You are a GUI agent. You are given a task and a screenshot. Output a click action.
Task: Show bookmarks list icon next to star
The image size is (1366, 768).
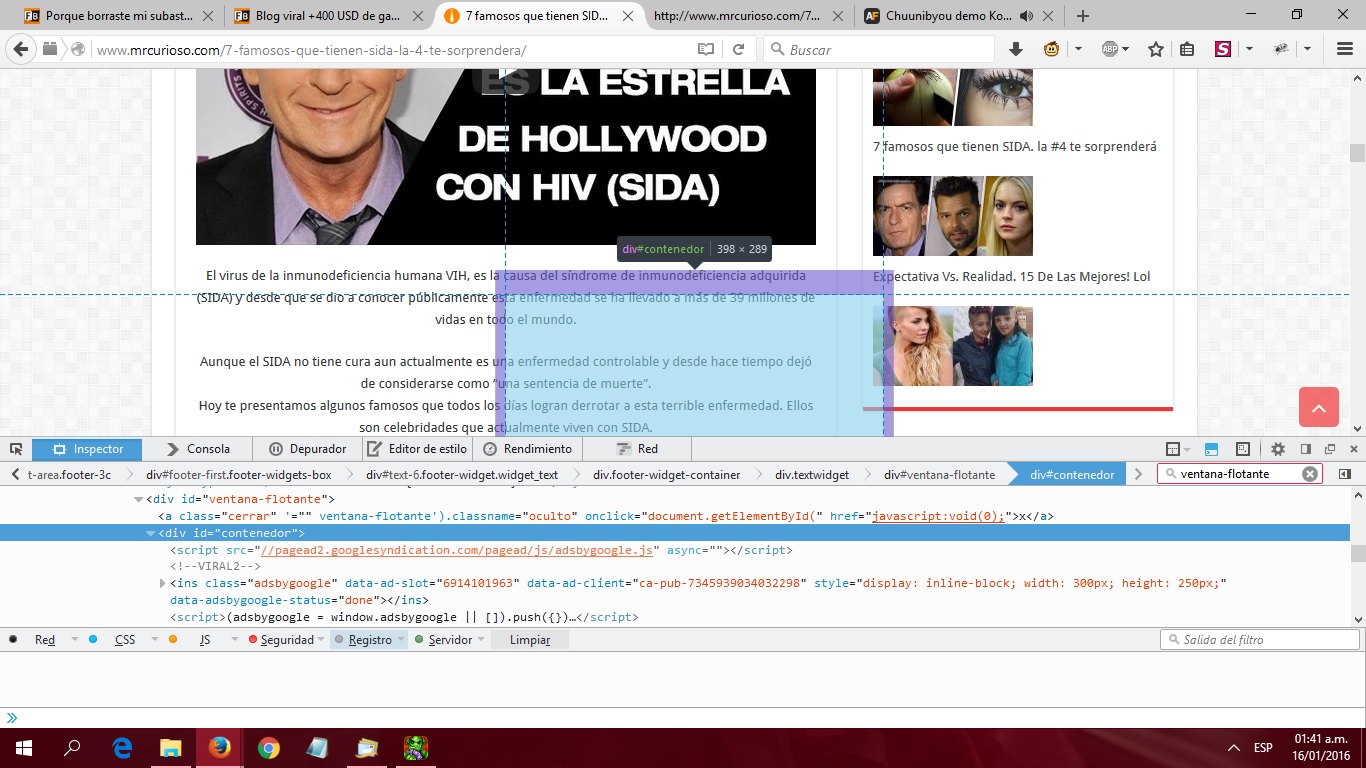1187,49
